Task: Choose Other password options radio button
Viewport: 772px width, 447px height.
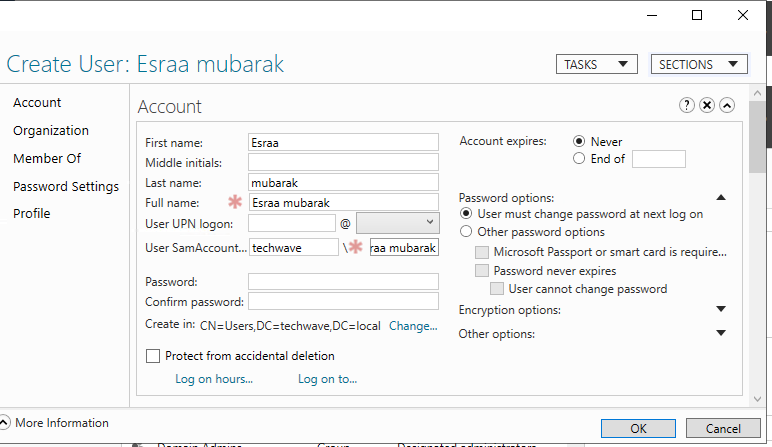Action: point(466,232)
